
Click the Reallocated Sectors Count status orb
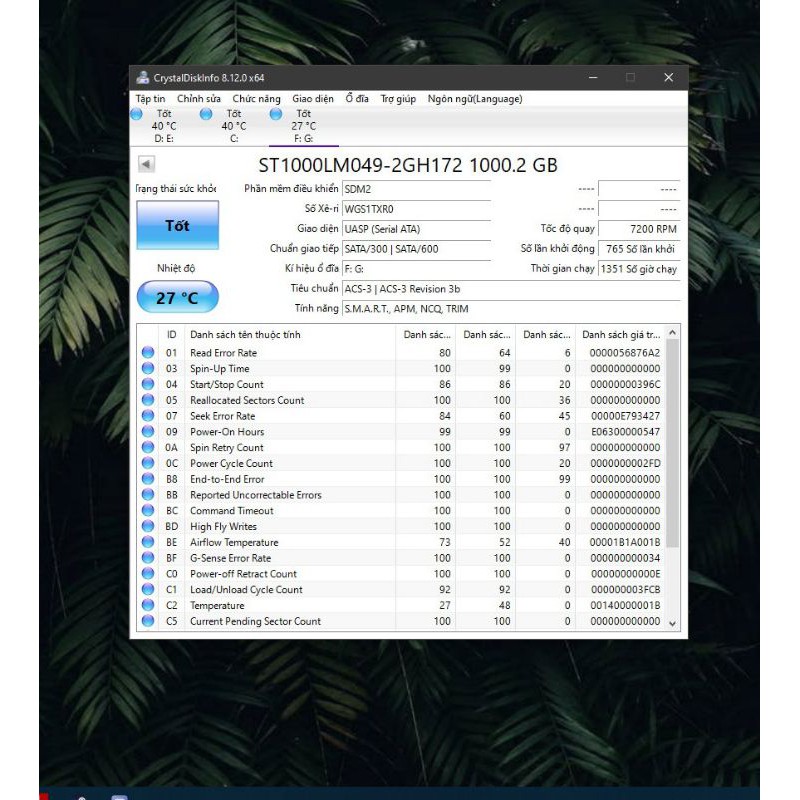click(148, 400)
